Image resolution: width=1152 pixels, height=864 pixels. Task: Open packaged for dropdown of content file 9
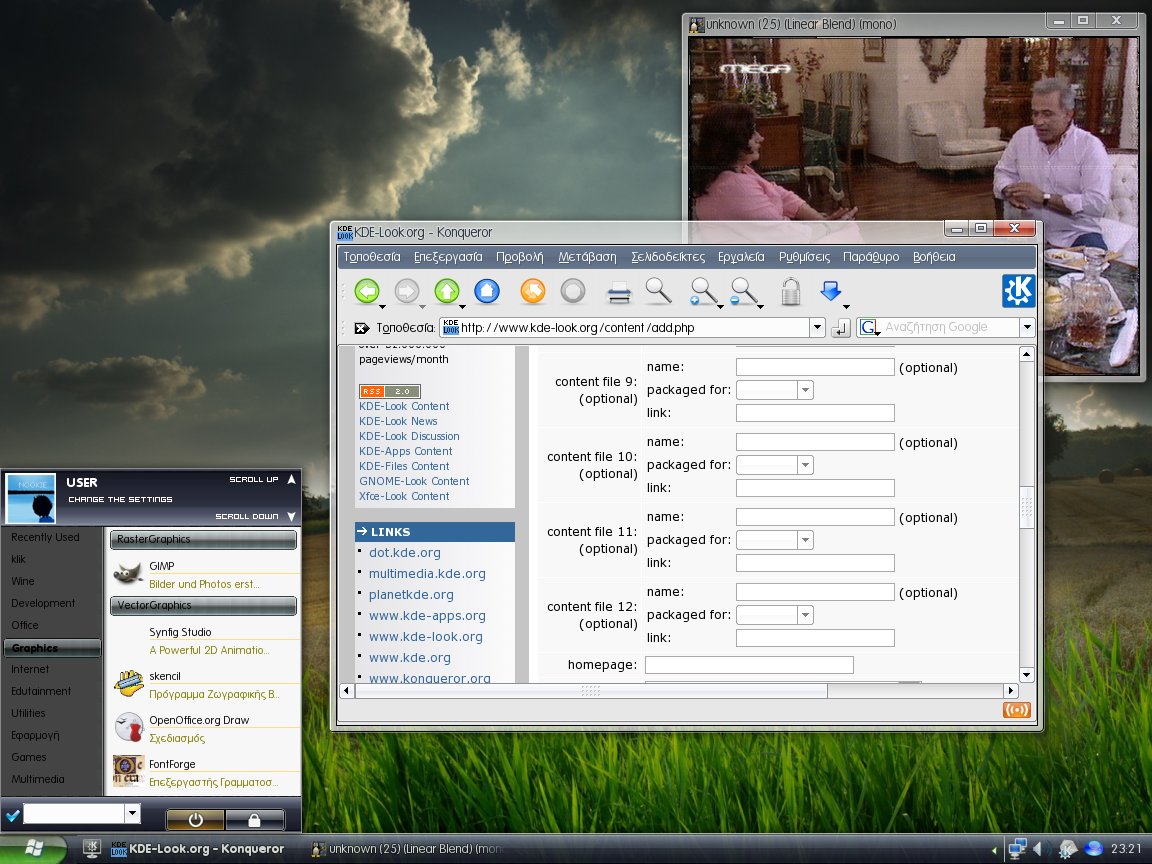(x=805, y=390)
